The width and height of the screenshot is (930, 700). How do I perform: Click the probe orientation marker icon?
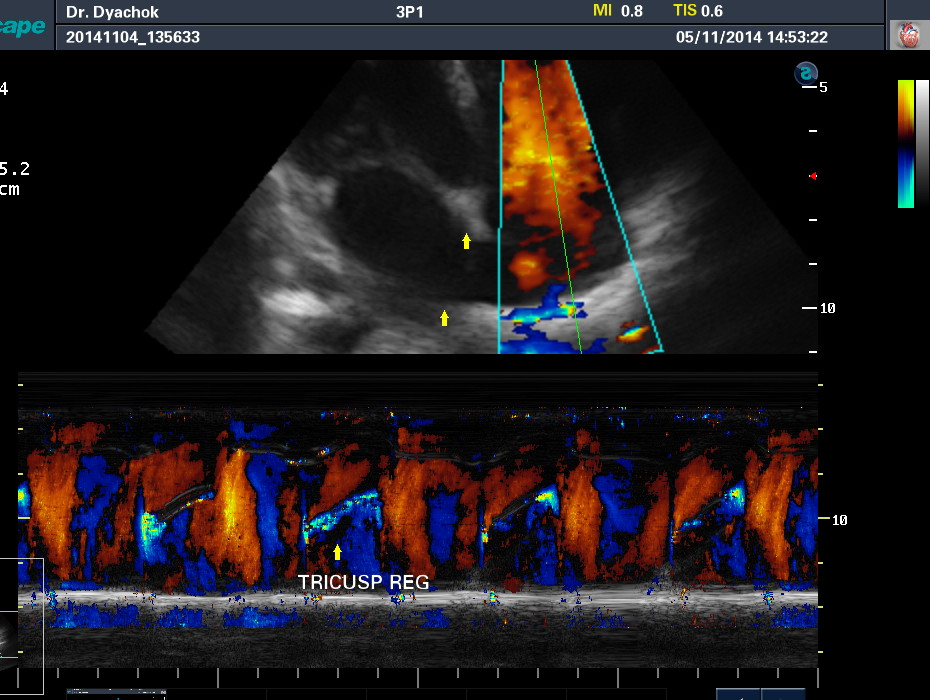pos(806,73)
